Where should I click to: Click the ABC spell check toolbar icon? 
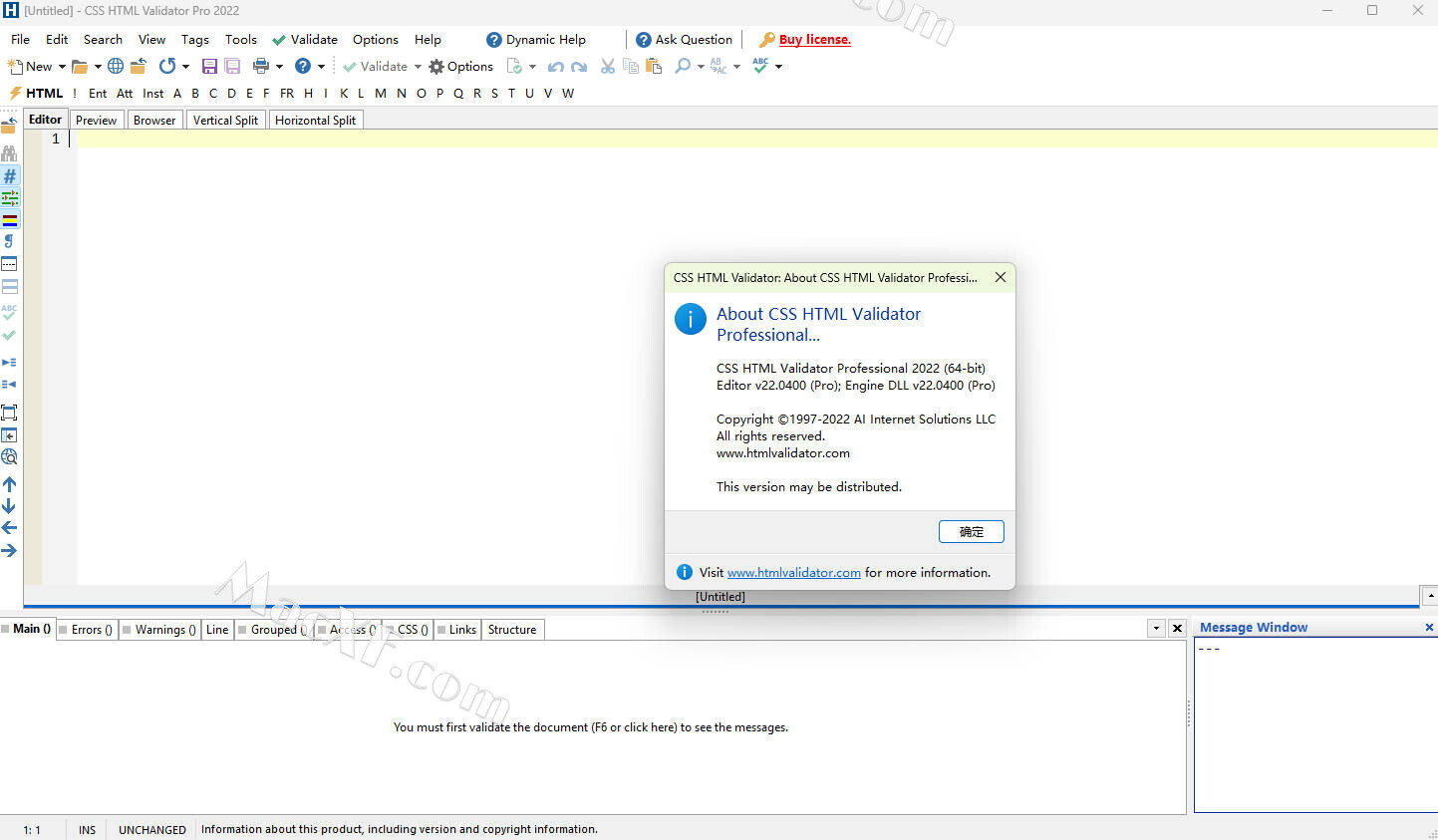(x=760, y=66)
